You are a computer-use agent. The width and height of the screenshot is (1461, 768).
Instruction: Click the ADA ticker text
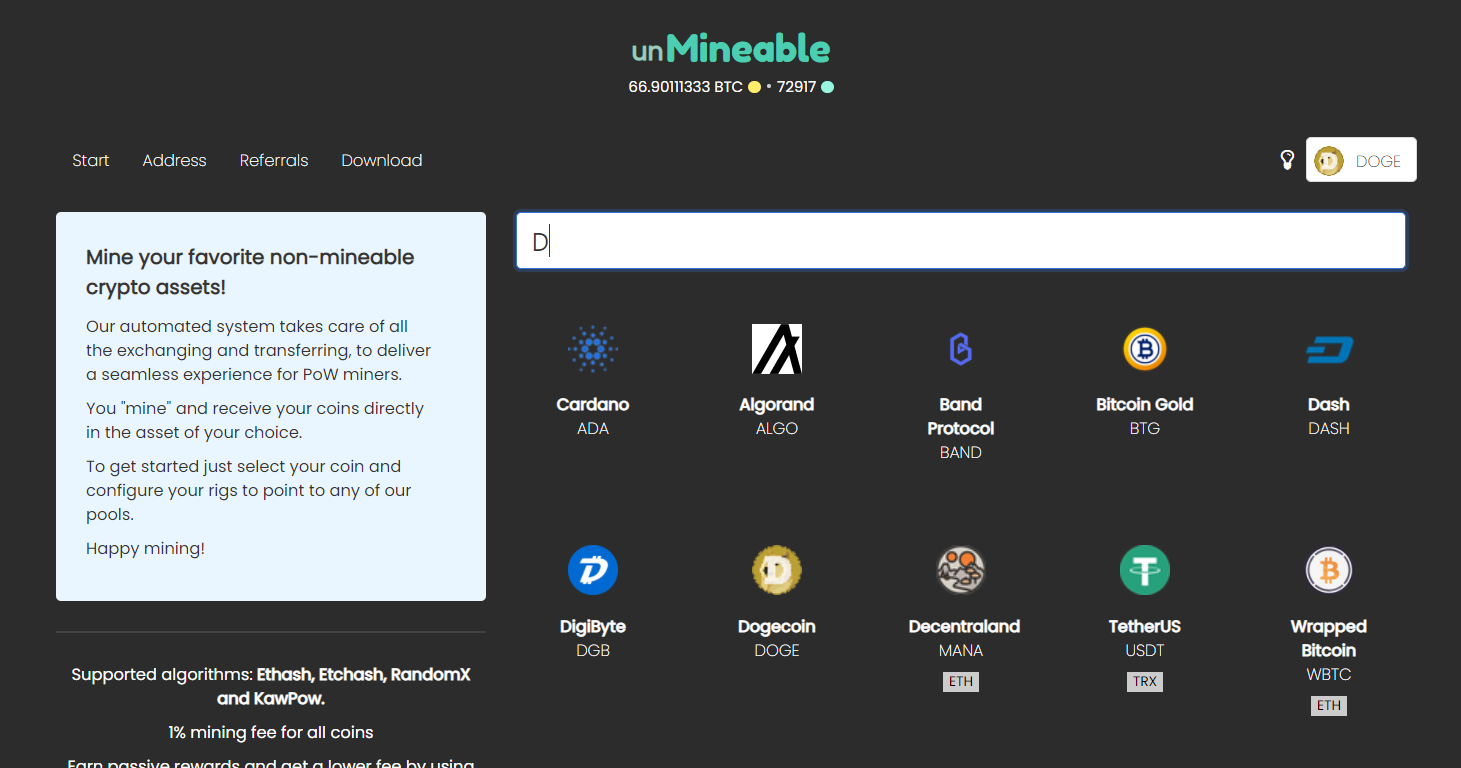pos(593,429)
